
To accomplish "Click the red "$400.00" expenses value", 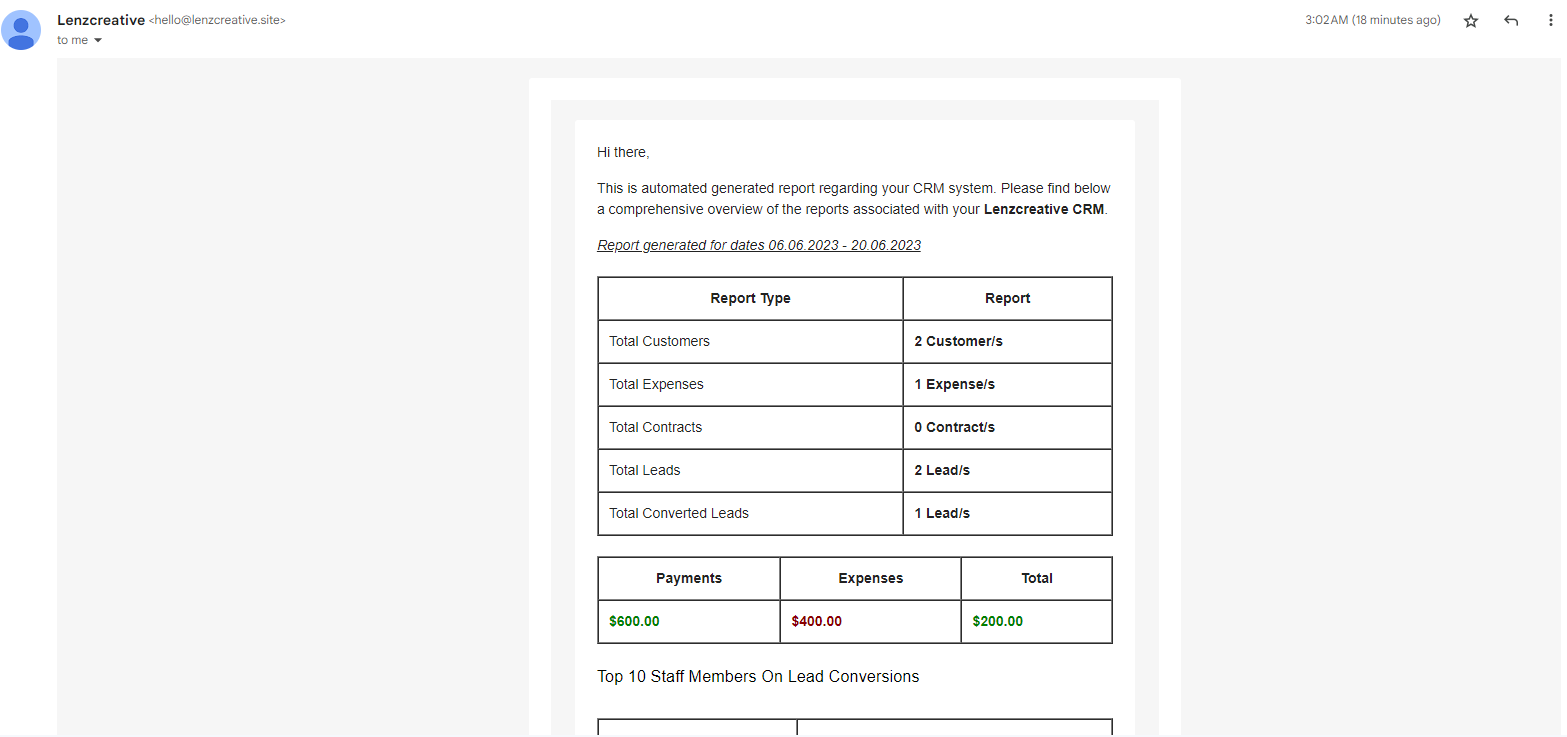I will 817,621.
